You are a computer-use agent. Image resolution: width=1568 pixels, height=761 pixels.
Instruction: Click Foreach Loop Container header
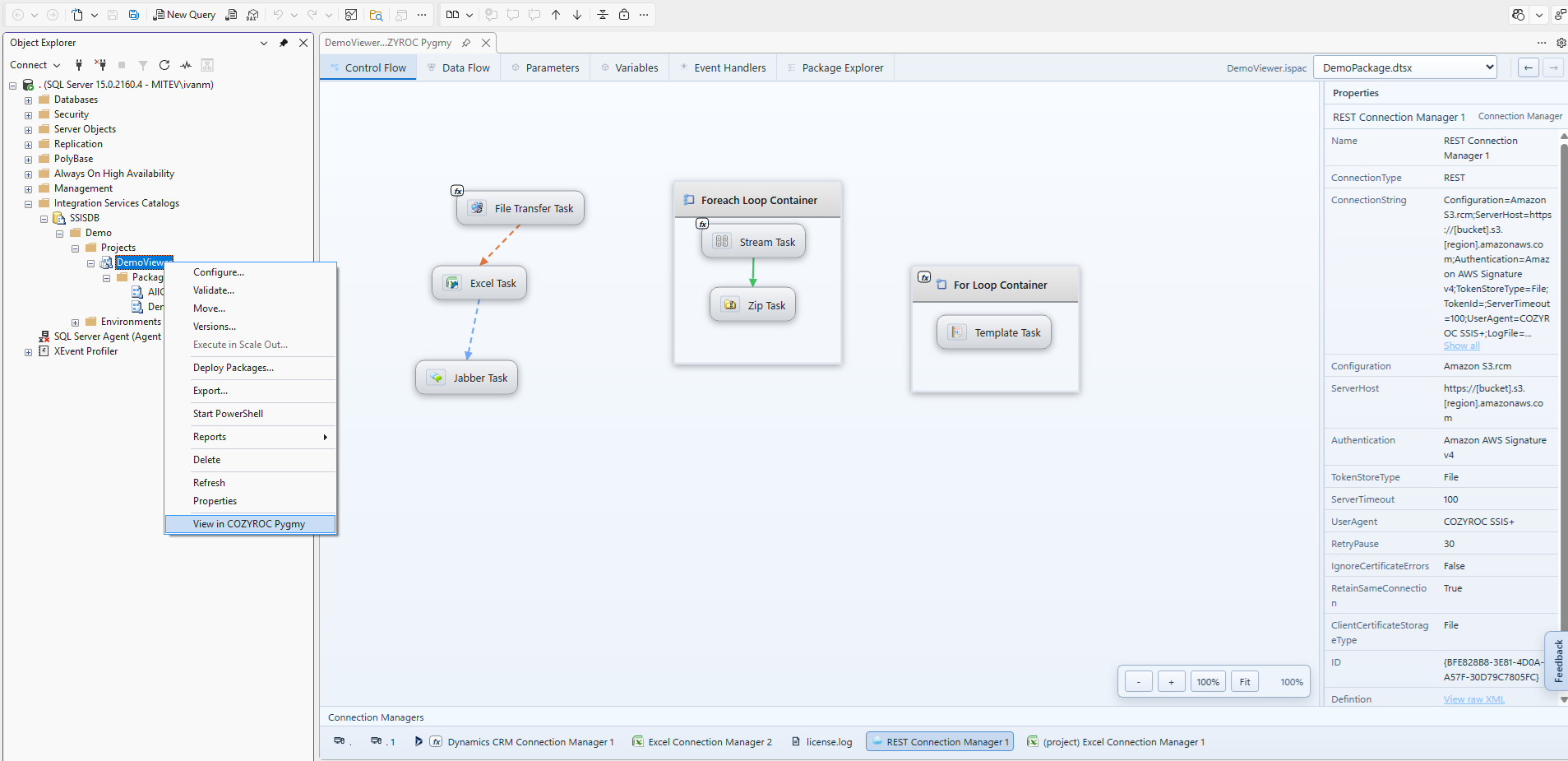[757, 200]
